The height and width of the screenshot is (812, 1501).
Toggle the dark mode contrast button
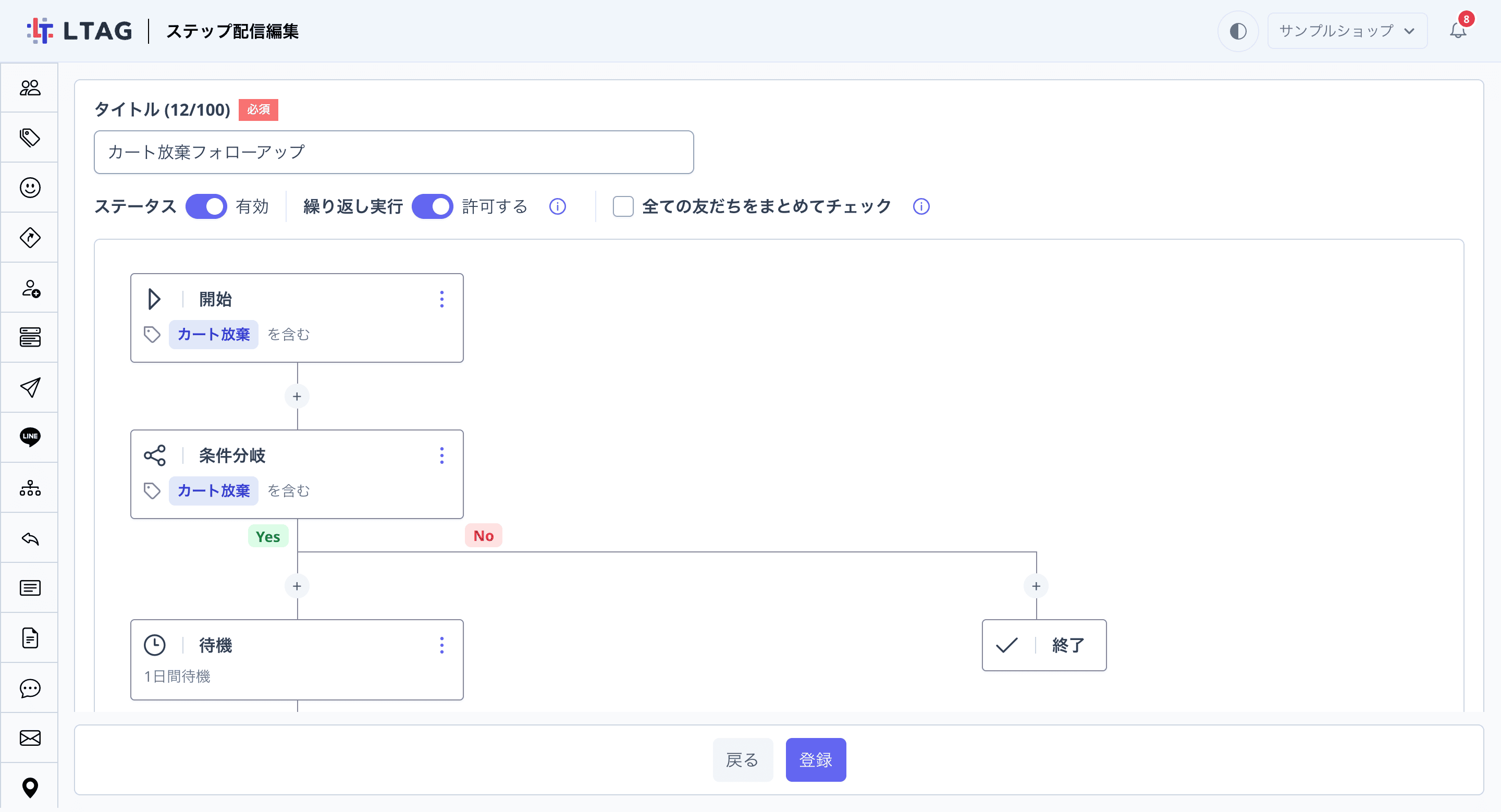click(x=1238, y=31)
